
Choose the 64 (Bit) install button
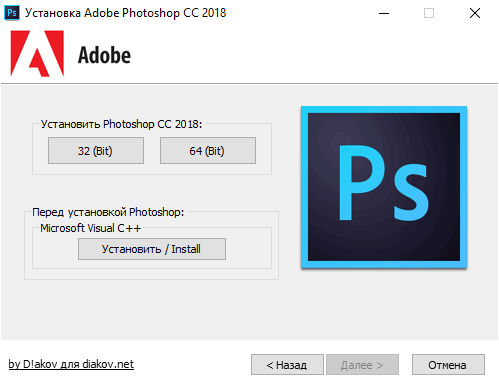208,150
